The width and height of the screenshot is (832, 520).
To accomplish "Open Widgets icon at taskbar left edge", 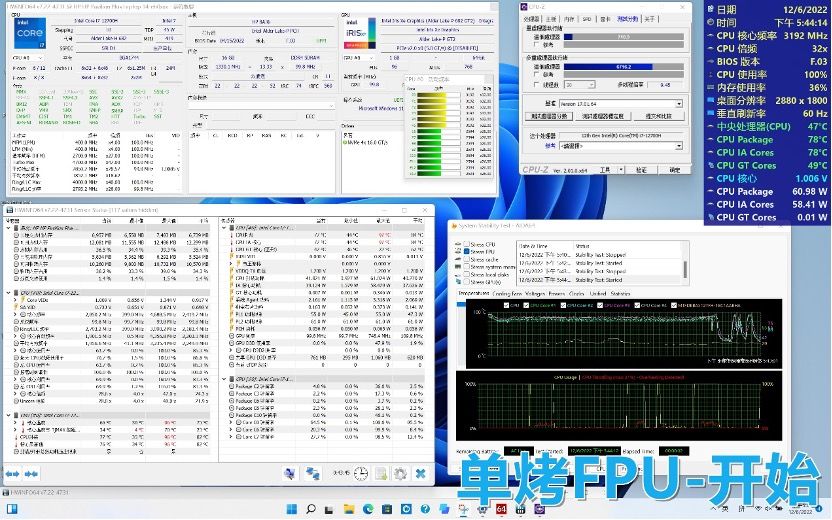I will 12,509.
